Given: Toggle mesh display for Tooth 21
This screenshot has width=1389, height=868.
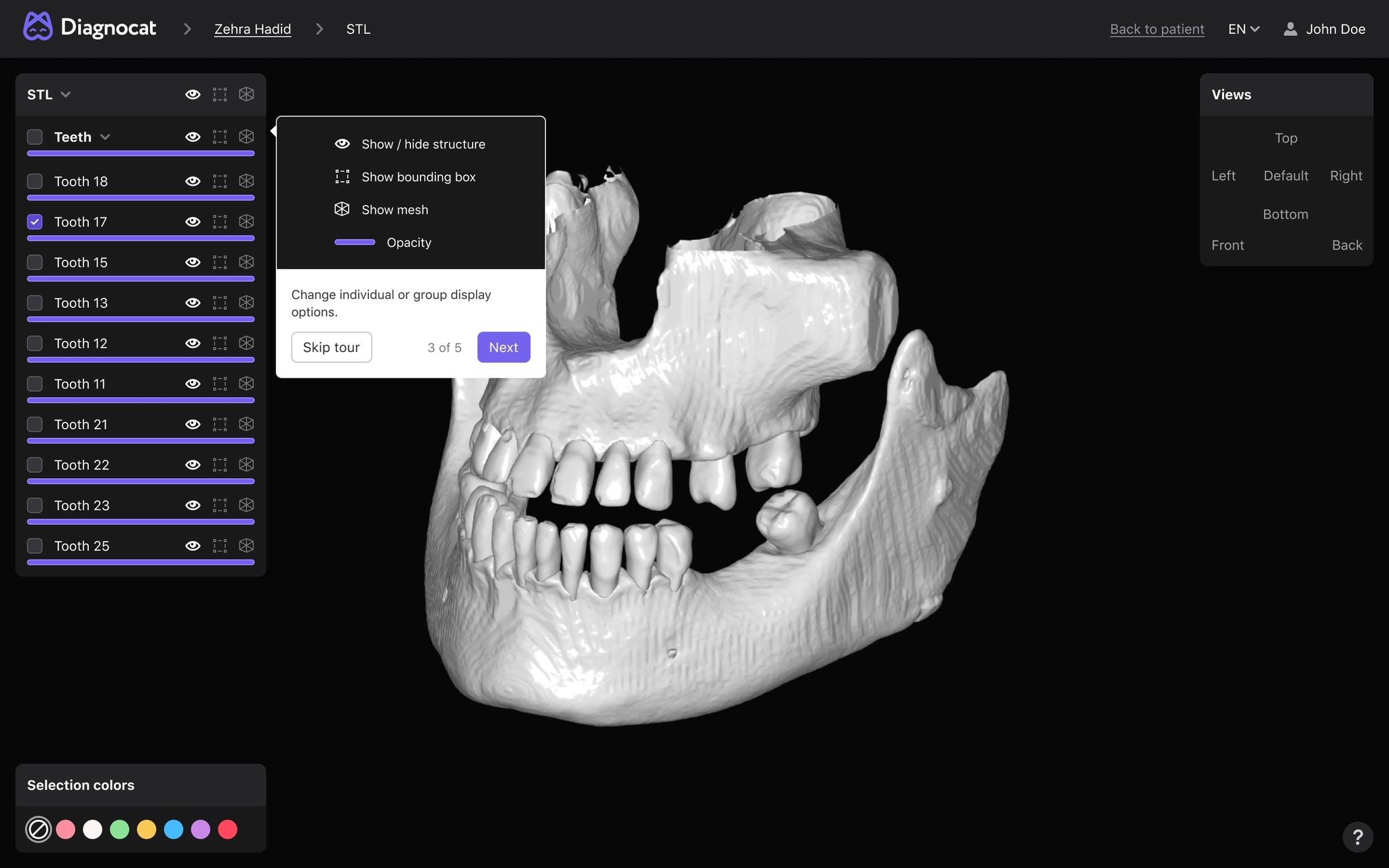Looking at the screenshot, I should coord(246,424).
